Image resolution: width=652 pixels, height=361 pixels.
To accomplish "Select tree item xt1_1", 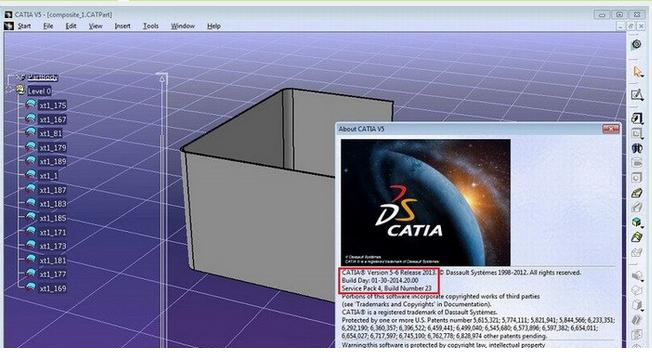I will pos(49,176).
